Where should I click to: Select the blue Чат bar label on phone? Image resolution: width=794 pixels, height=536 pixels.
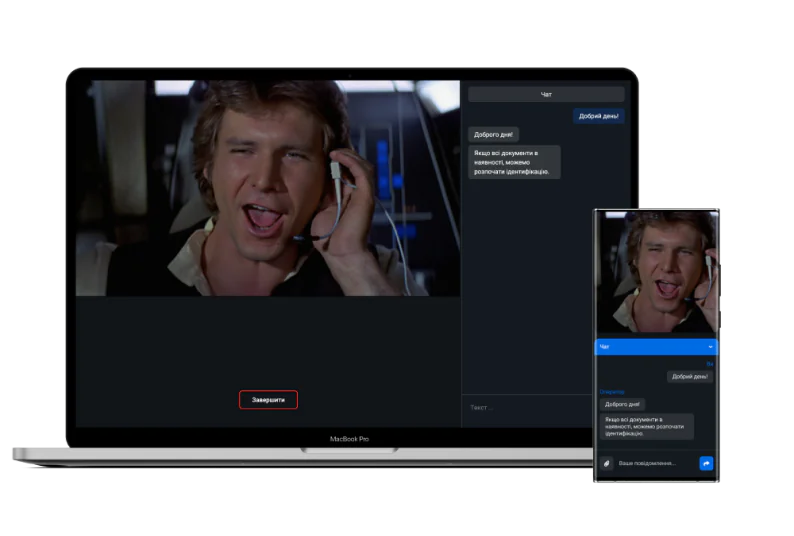tap(604, 347)
